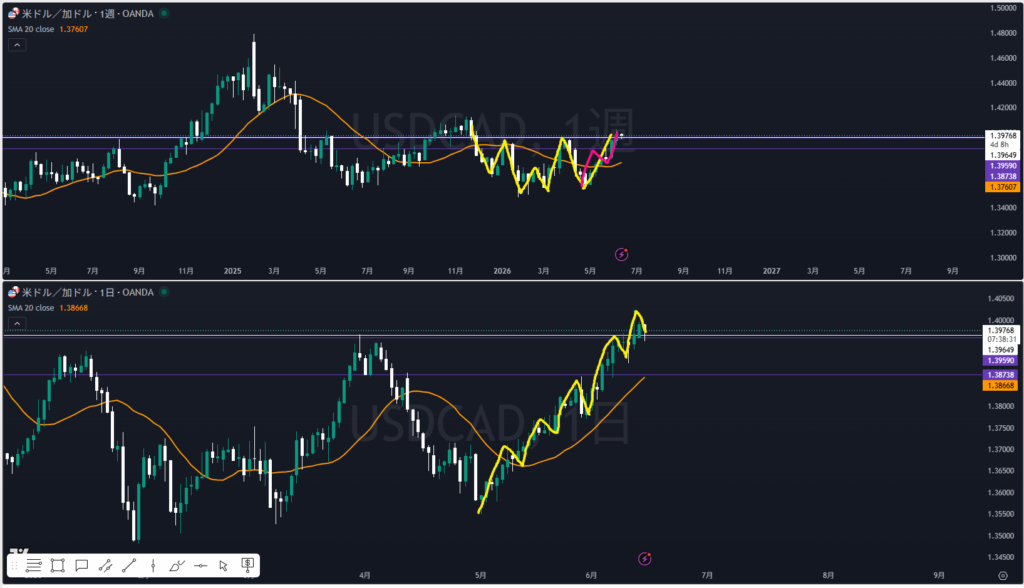Click the 4月 label on daily time axis
1024x588 pixels.
pos(364,576)
